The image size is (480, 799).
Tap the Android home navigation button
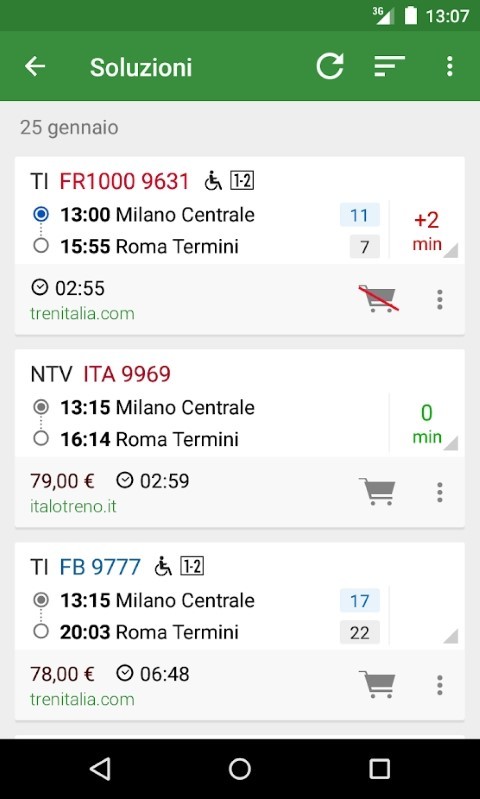pyautogui.click(x=239, y=769)
